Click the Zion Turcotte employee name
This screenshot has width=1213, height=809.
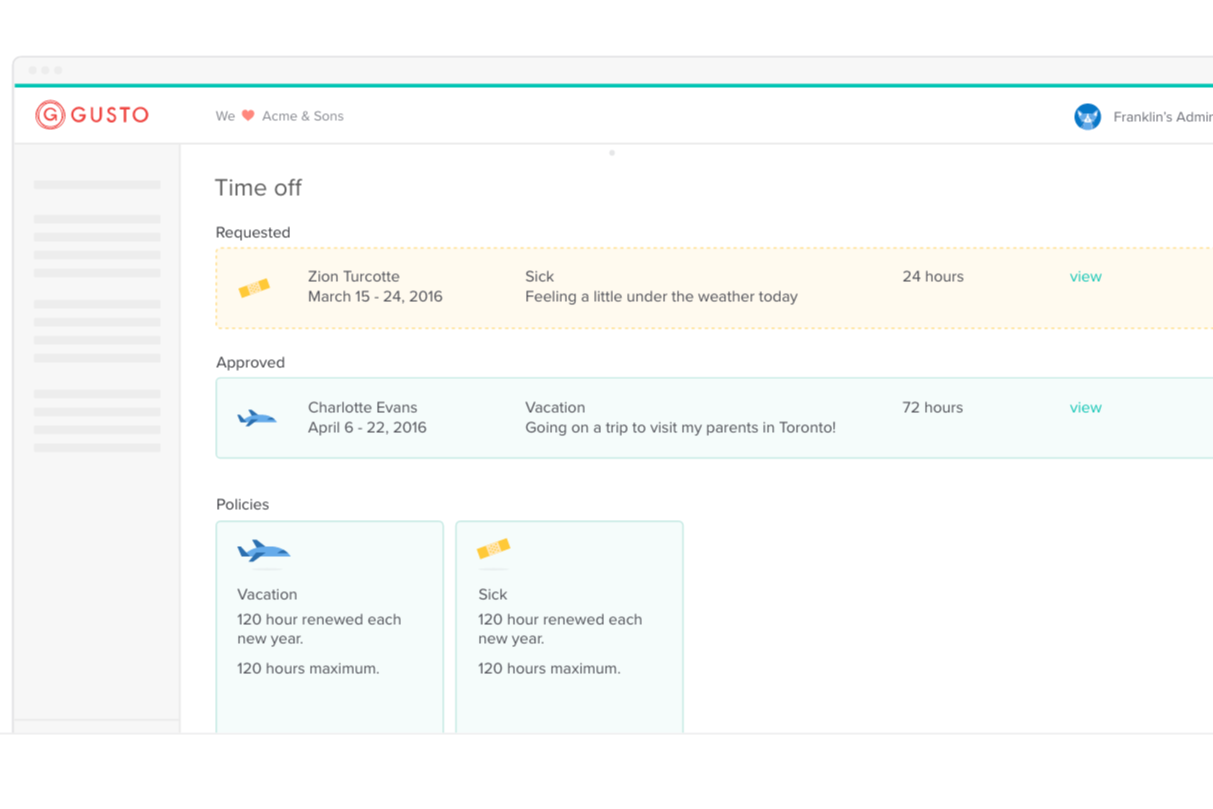[353, 277]
